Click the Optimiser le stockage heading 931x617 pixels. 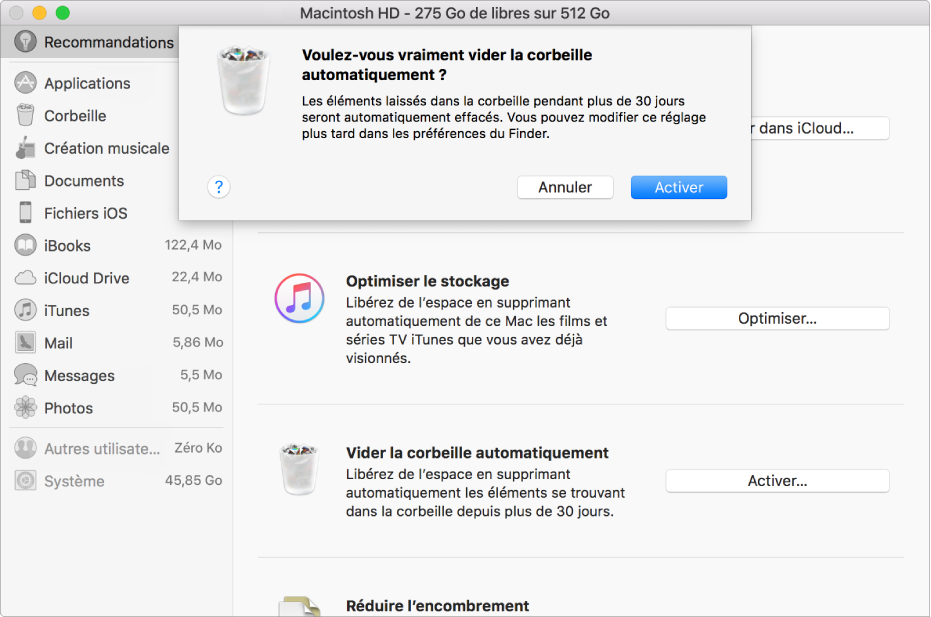(x=428, y=281)
